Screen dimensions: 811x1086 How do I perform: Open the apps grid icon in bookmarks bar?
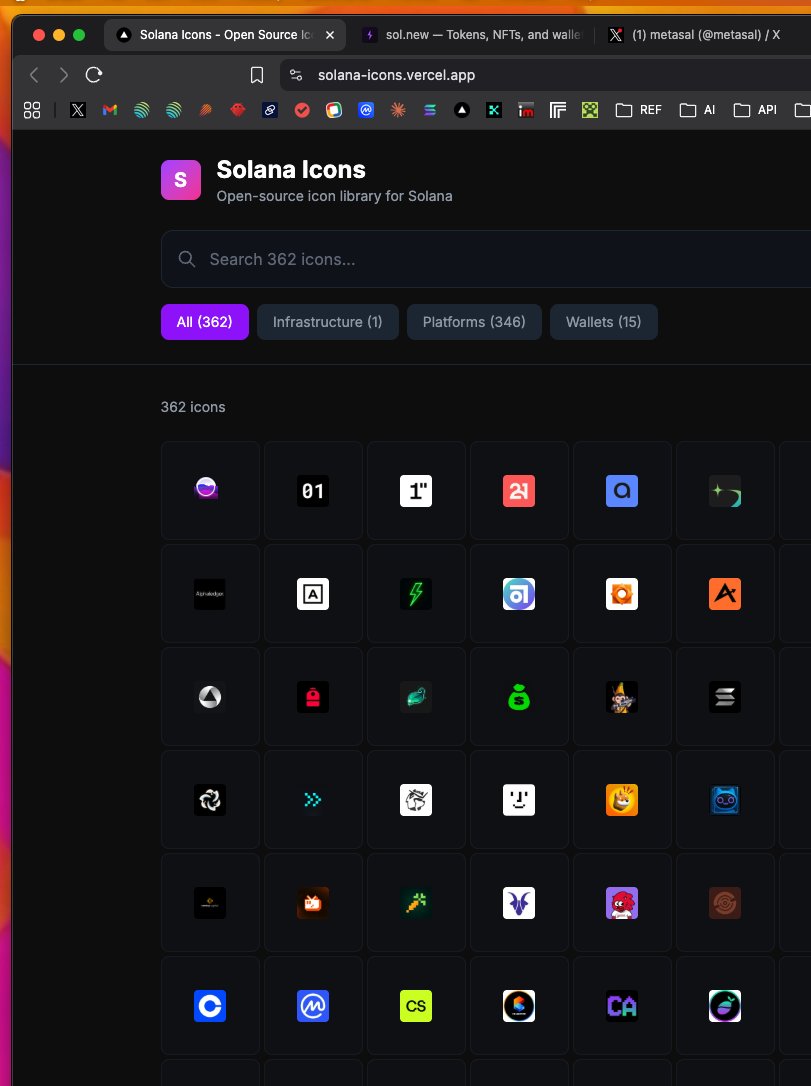coord(32,109)
